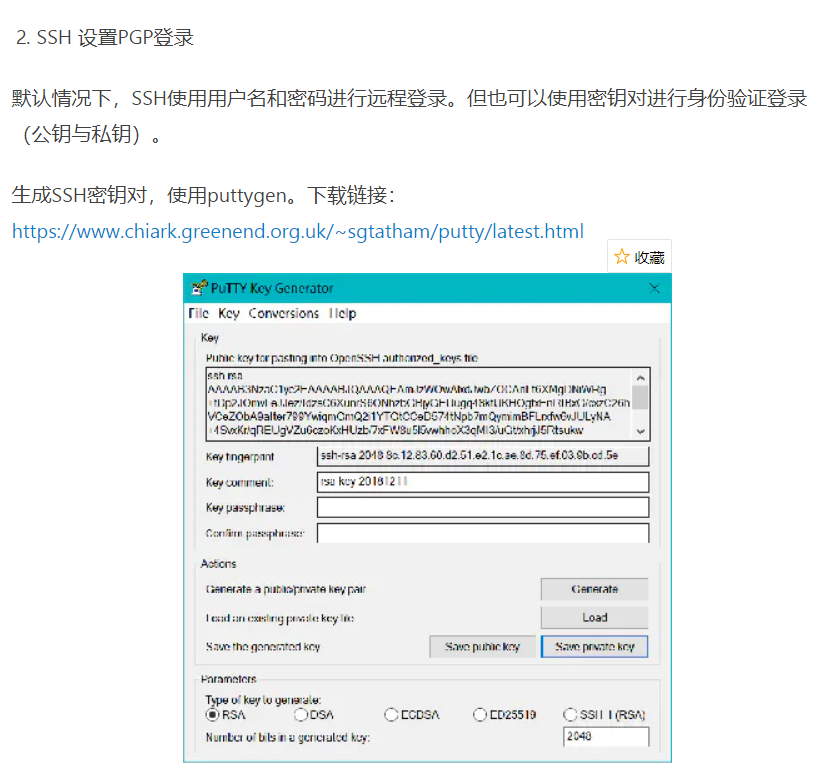Open the Conversions menu
This screenshot has height=776, width=817.
click(283, 313)
